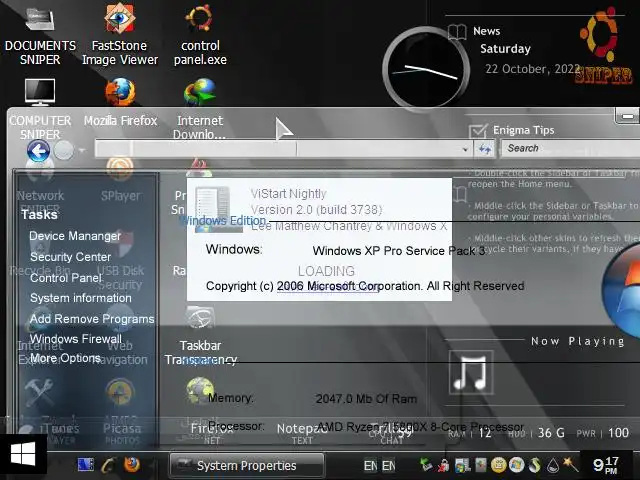Click the taskbar clock showing 9:17 PM
The image size is (640, 480).
(x=606, y=465)
